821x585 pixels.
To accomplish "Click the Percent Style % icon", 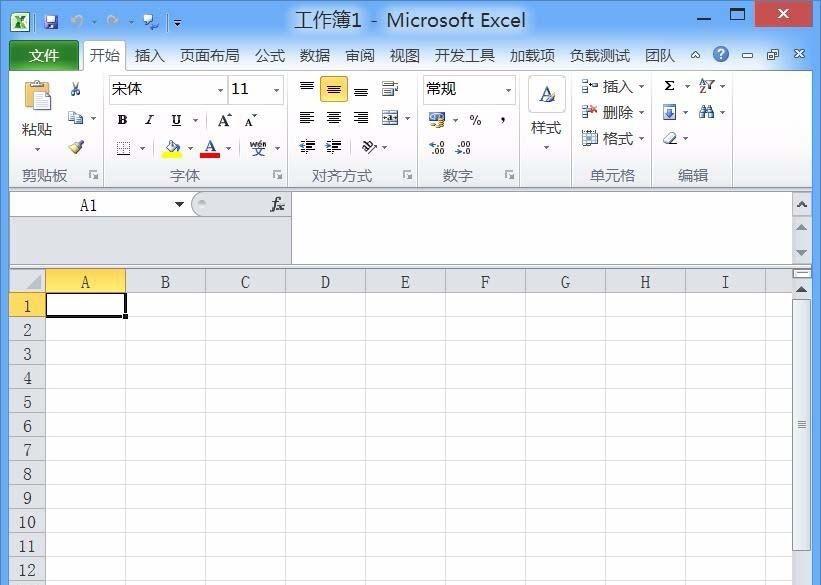I will 476,121.
